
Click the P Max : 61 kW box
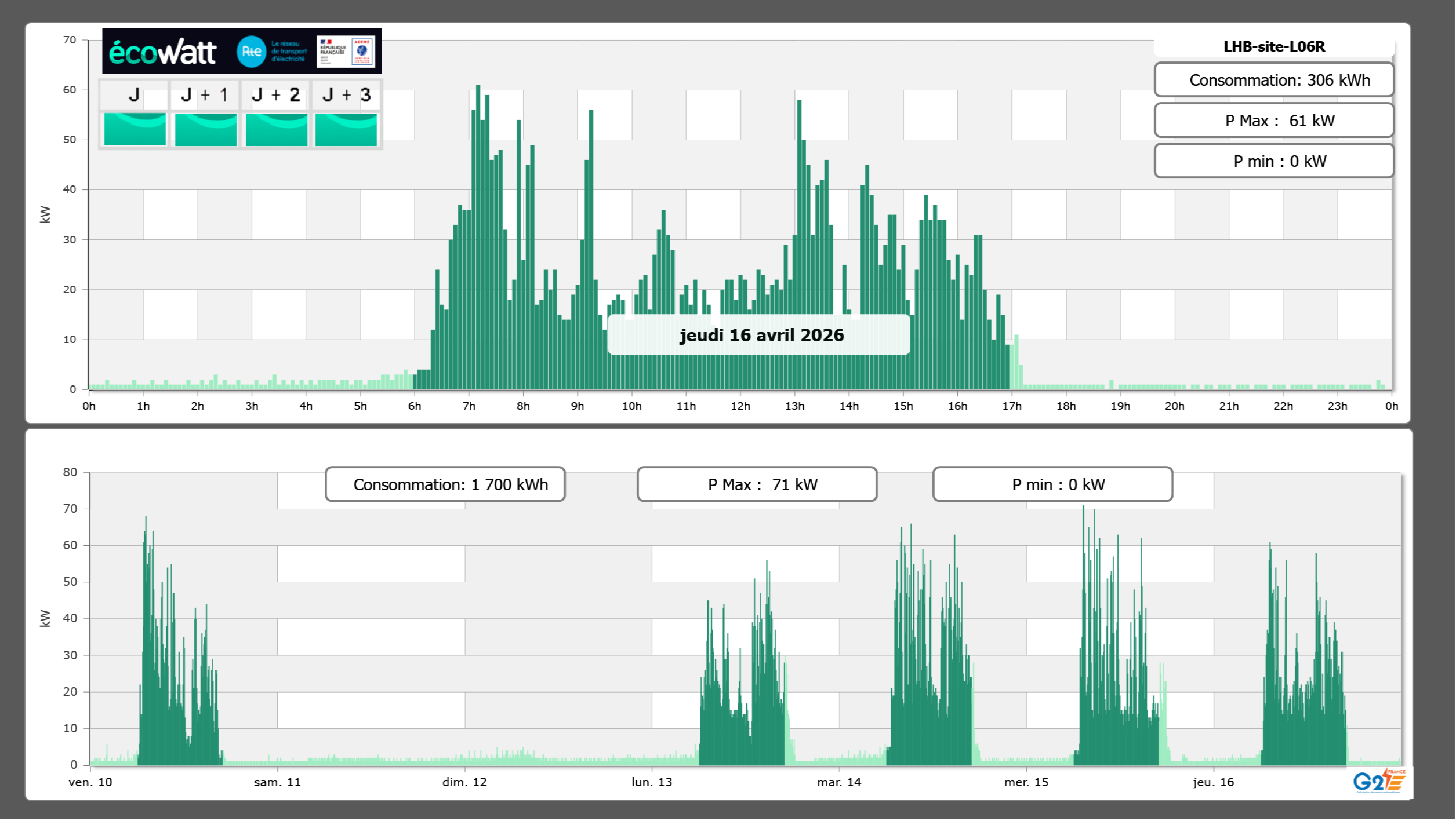point(1274,121)
